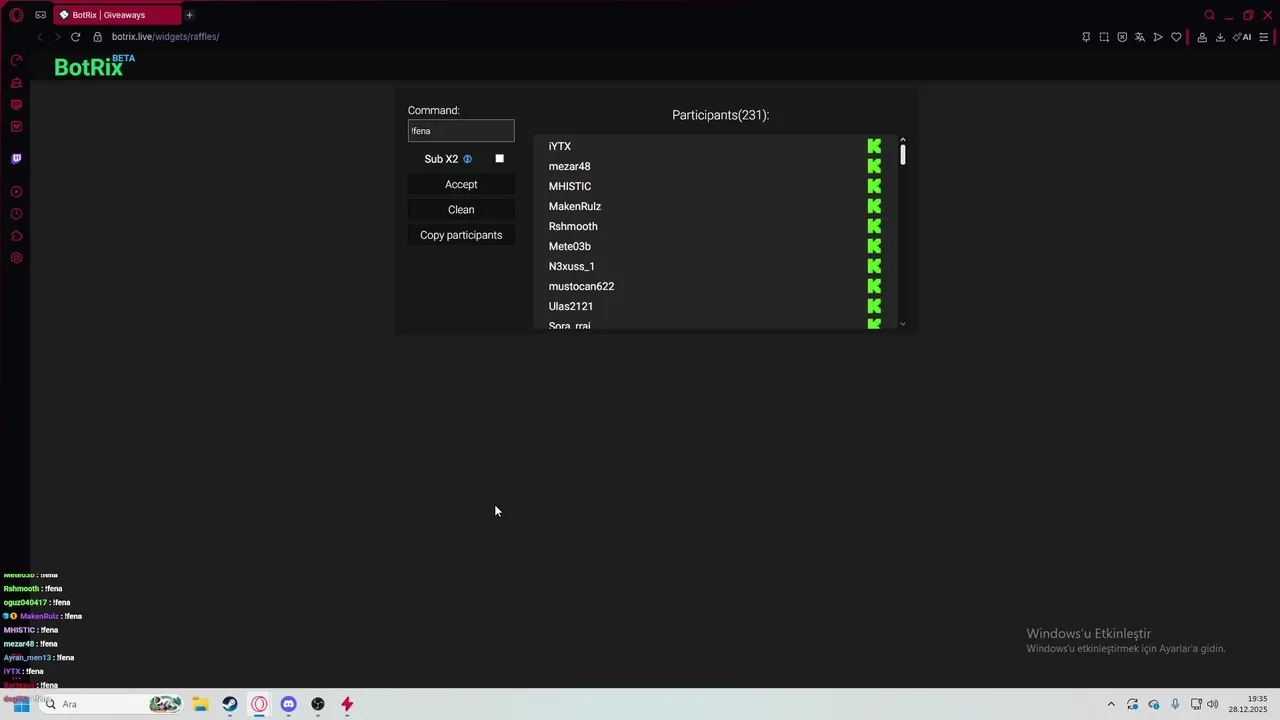Click the Accept button
Screen dimensions: 1280x720
click(x=461, y=184)
